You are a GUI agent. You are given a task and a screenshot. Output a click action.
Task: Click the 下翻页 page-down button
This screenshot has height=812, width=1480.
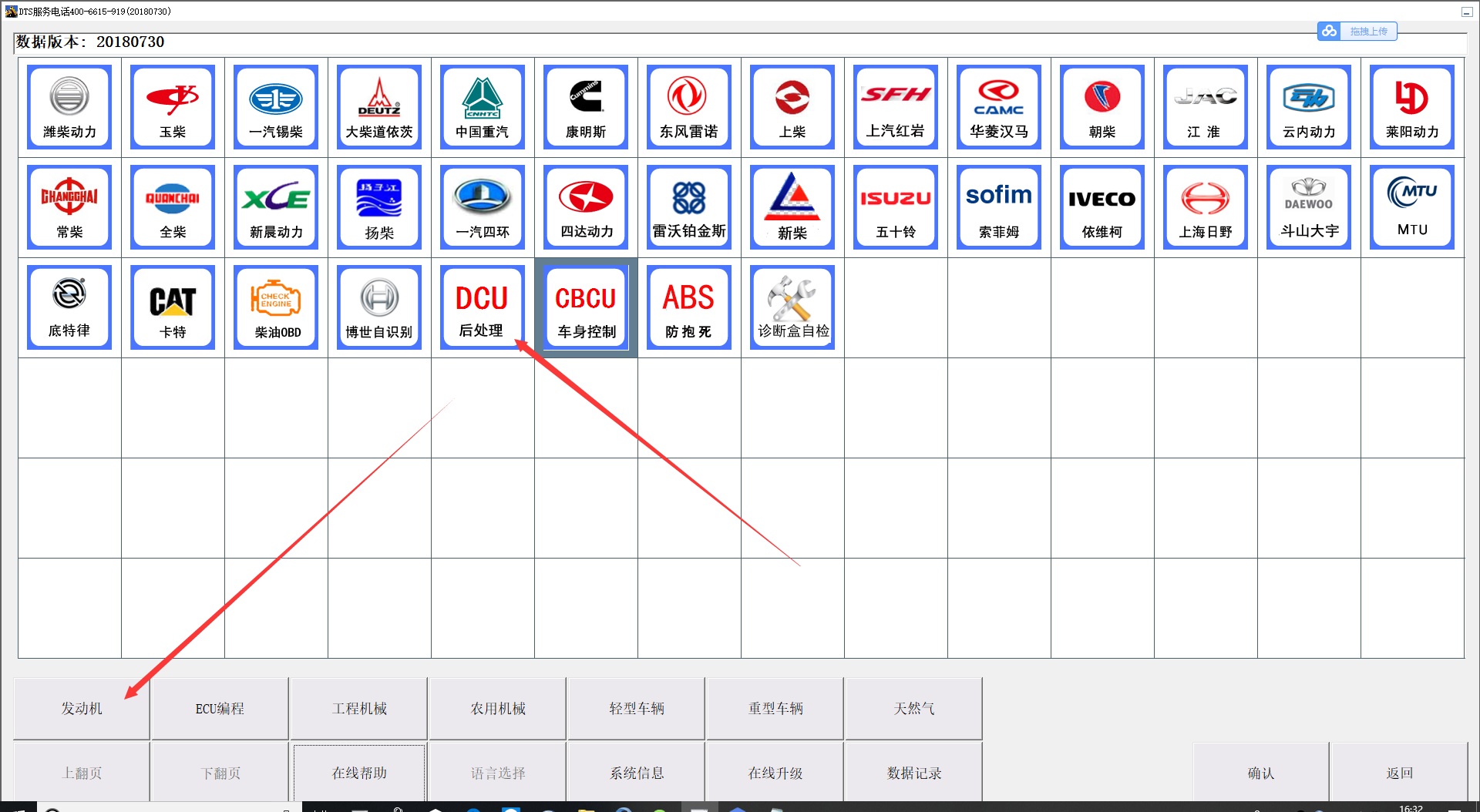pos(220,772)
